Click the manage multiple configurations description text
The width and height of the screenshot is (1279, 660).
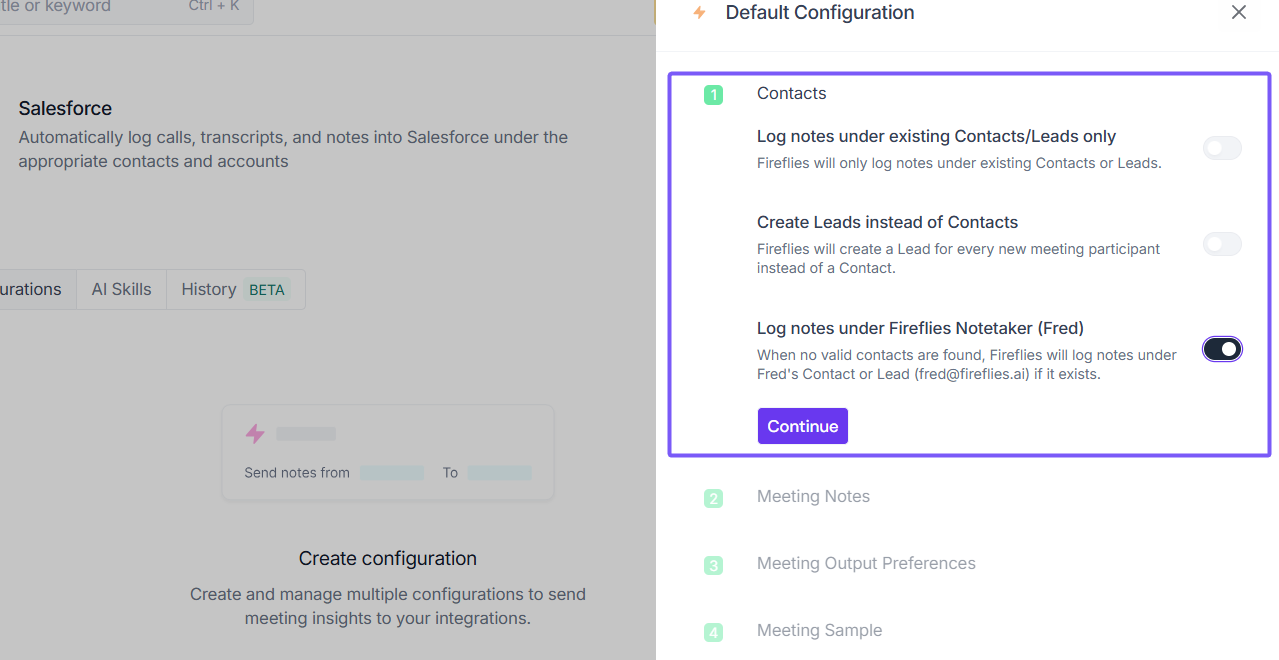pyautogui.click(x=388, y=606)
